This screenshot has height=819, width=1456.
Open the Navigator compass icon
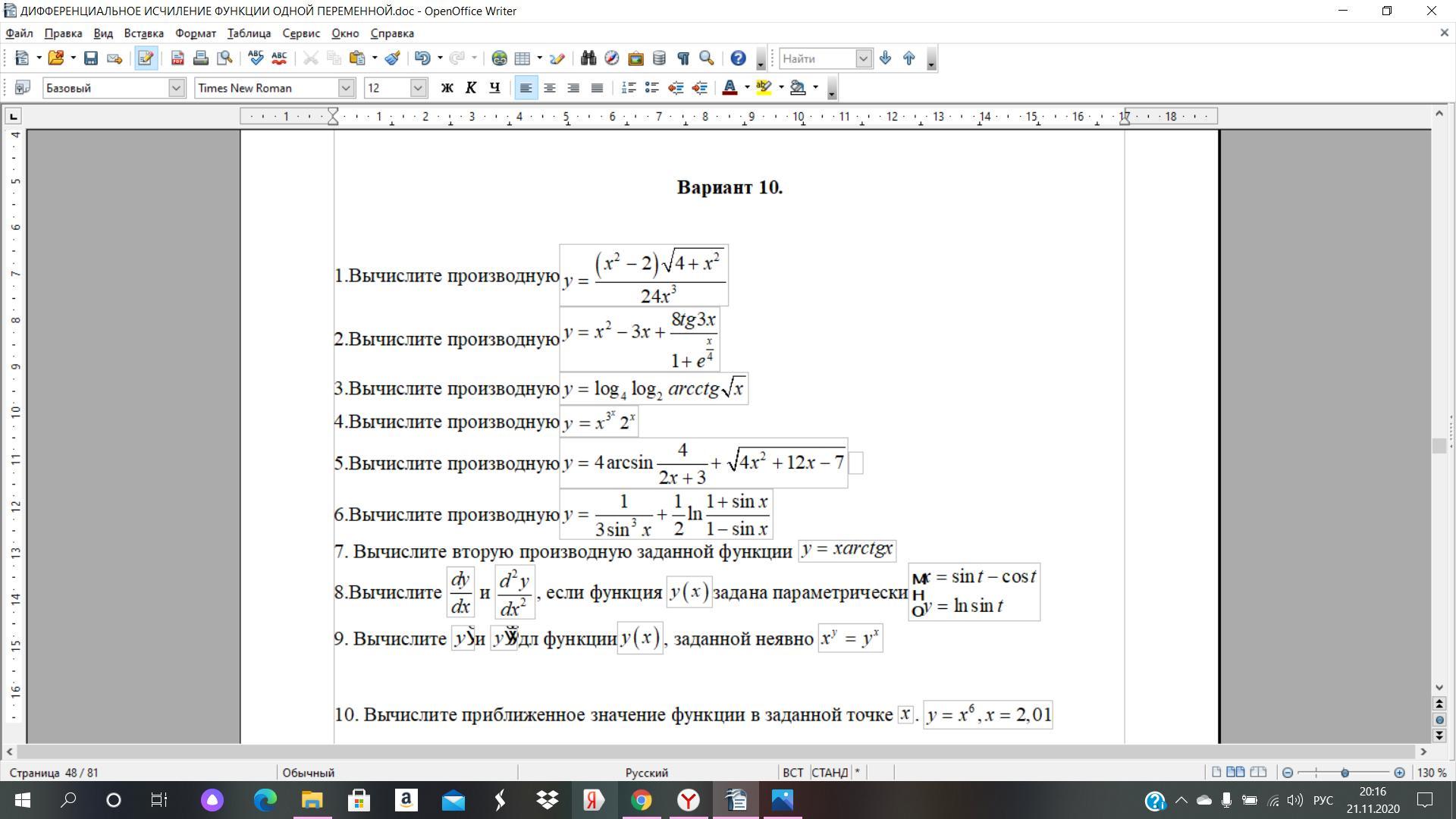click(x=612, y=58)
